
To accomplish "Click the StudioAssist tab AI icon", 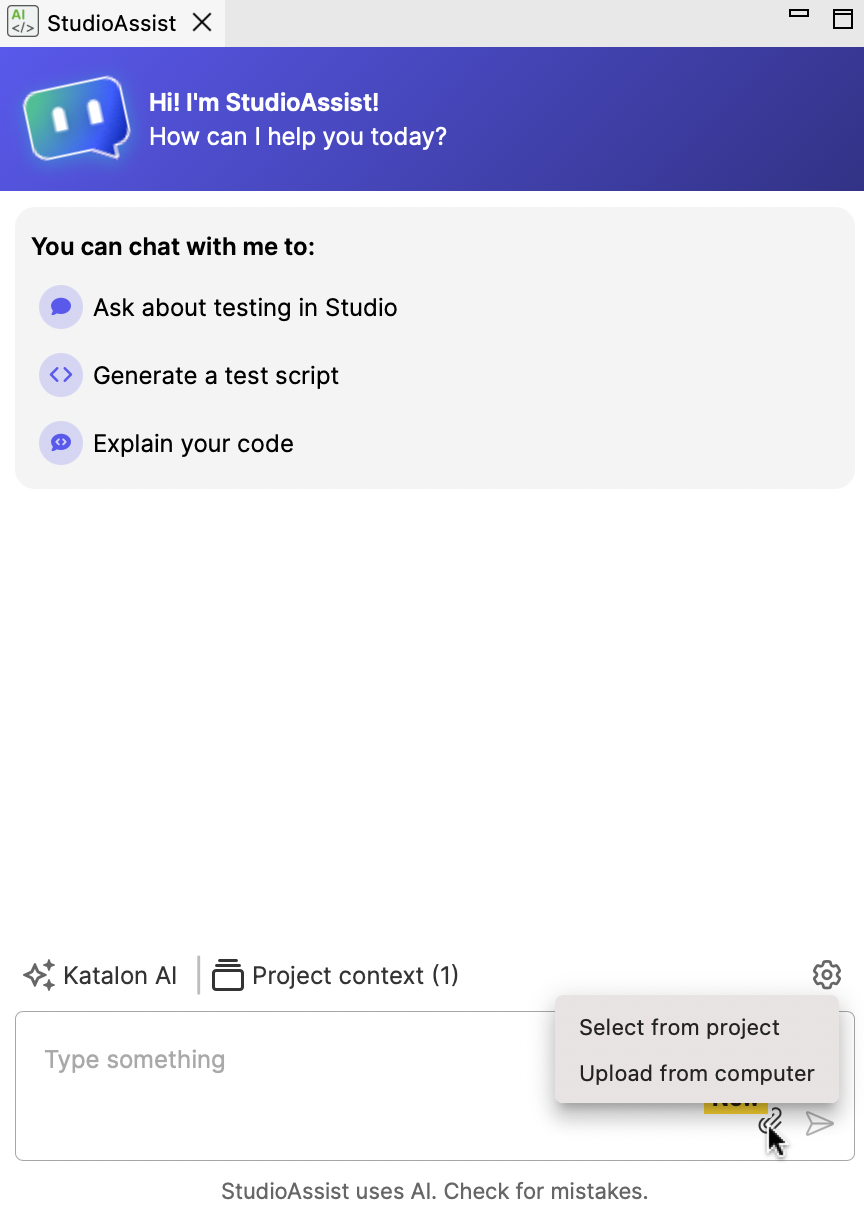I will click(x=22, y=22).
